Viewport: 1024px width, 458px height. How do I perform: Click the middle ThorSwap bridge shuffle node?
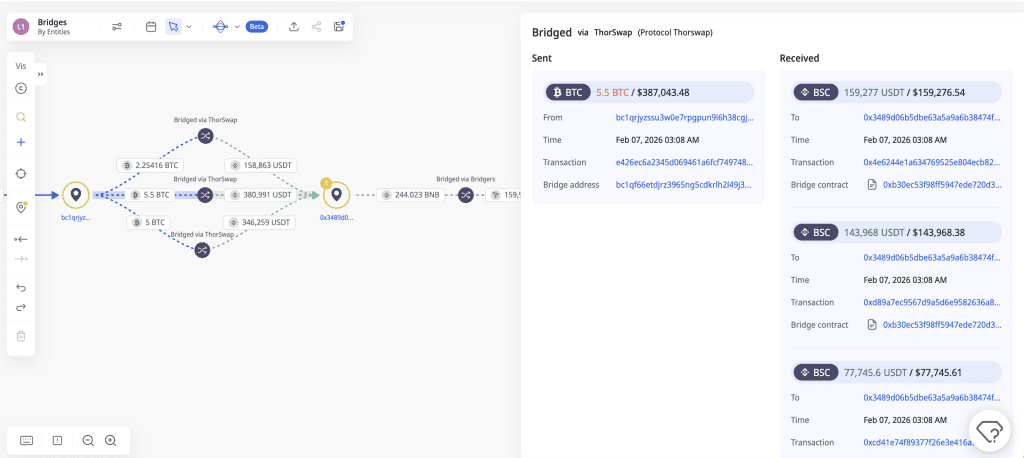coord(205,195)
